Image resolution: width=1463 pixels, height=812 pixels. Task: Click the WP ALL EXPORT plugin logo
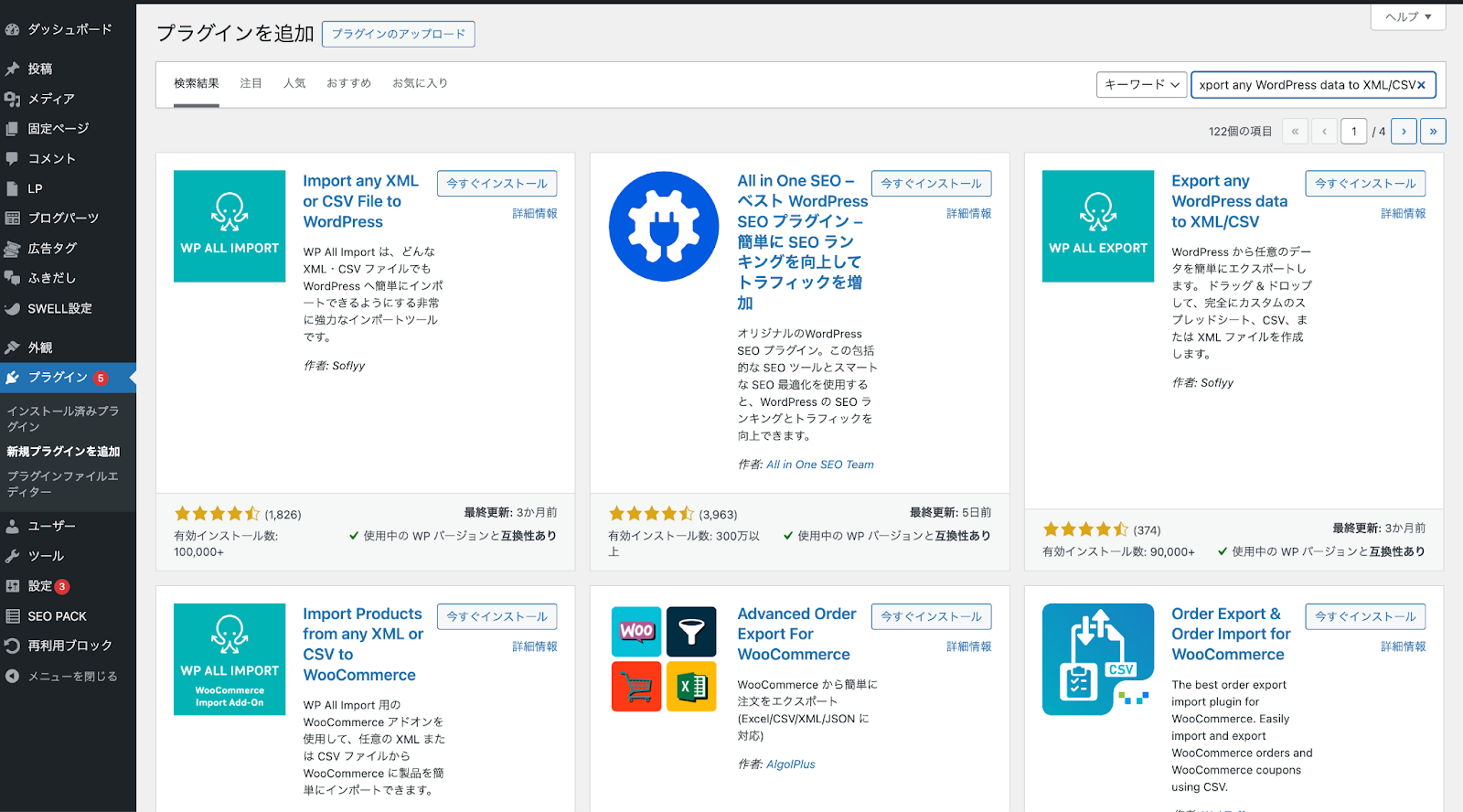[1098, 226]
